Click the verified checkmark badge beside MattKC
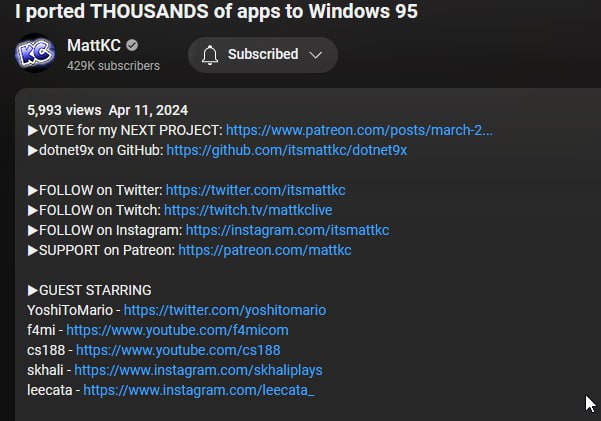 132,45
